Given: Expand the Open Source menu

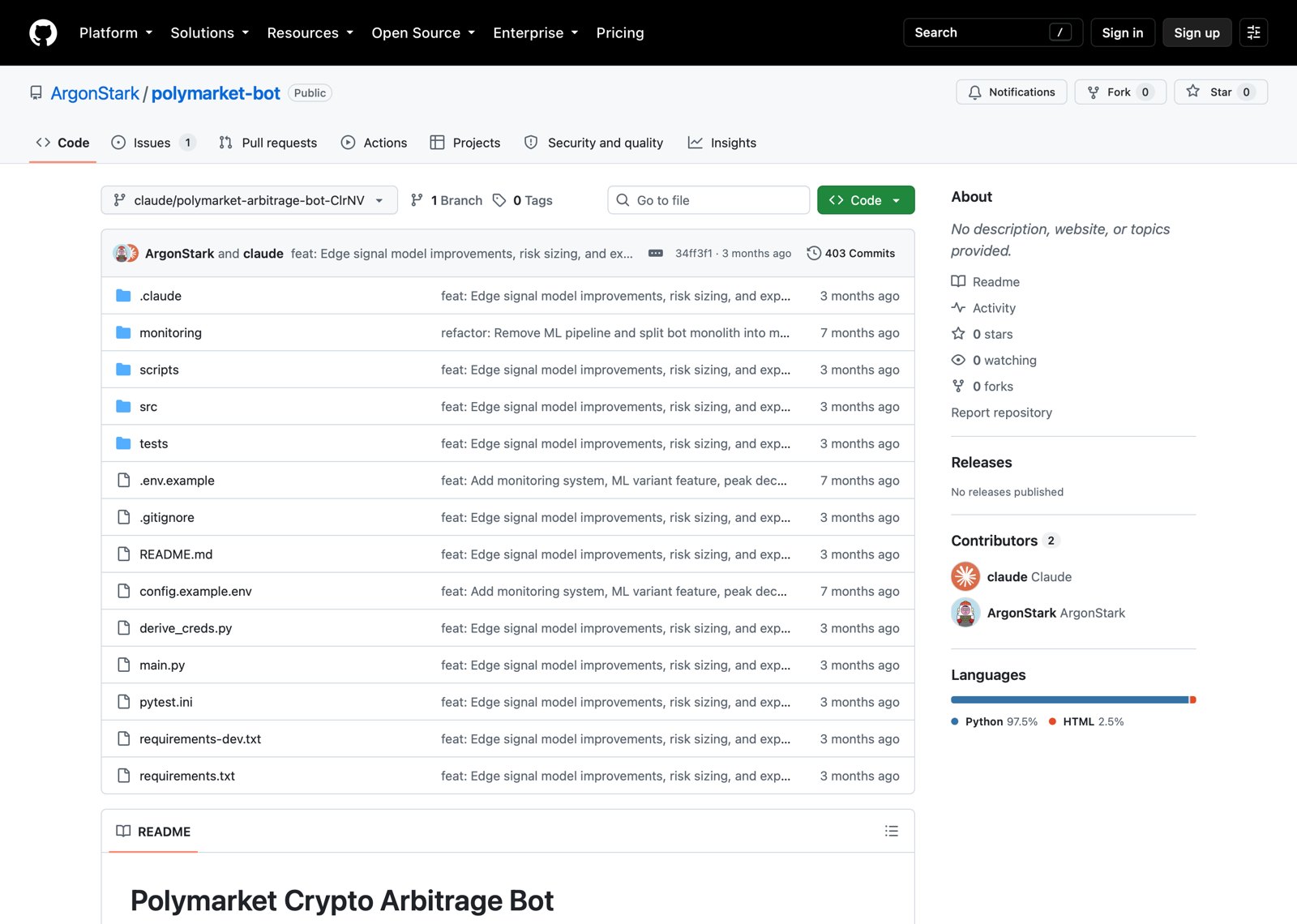Looking at the screenshot, I should coord(423,32).
